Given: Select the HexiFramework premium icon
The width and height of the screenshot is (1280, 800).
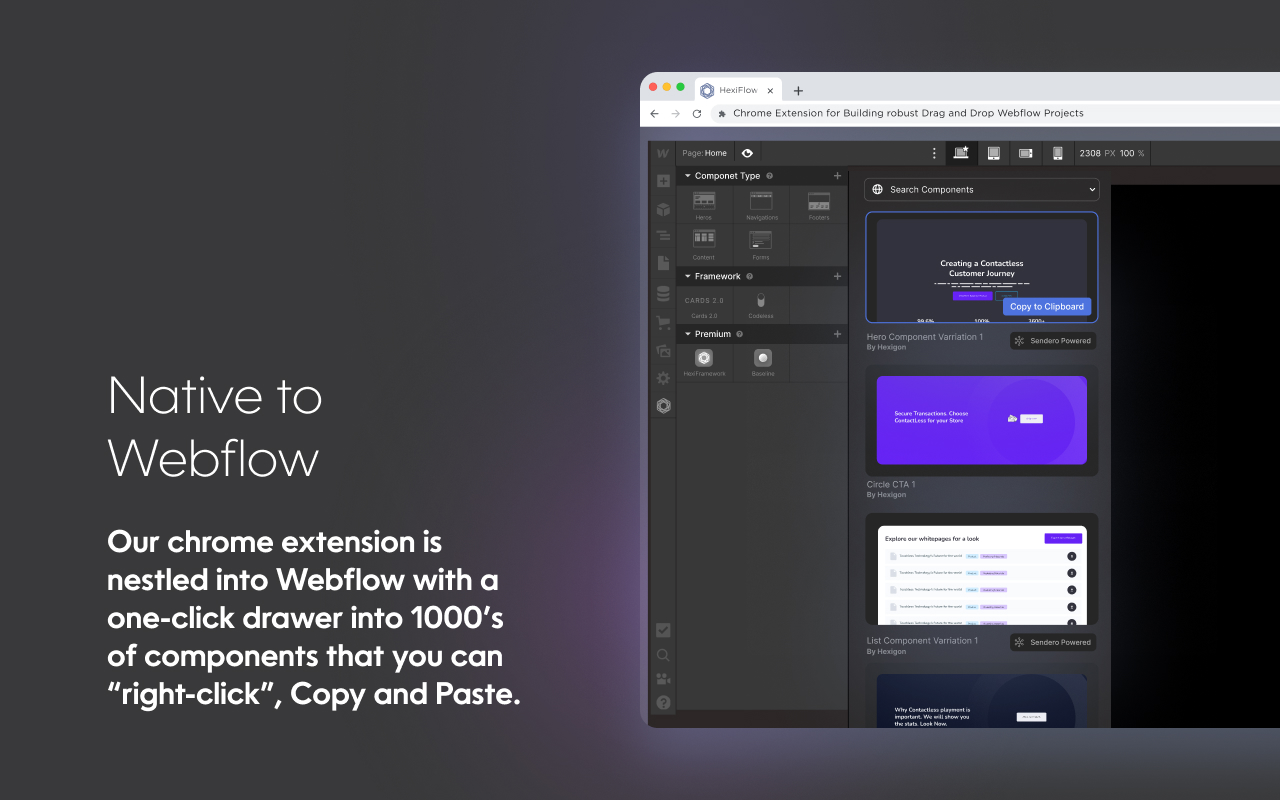Looking at the screenshot, I should tap(704, 358).
